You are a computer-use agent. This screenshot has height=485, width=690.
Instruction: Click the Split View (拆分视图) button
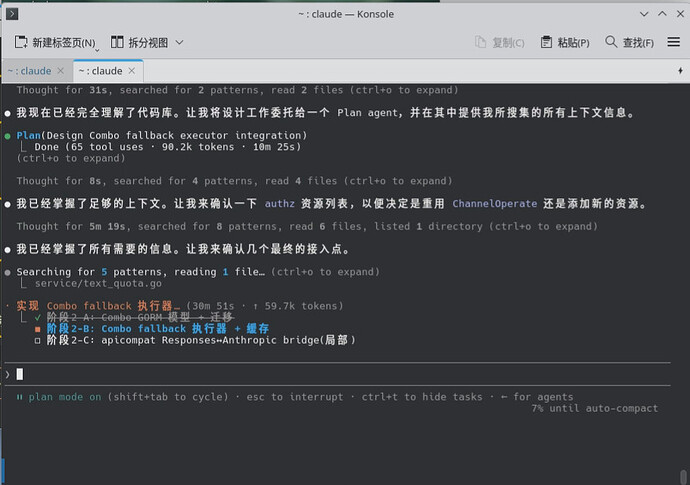(x=139, y=42)
